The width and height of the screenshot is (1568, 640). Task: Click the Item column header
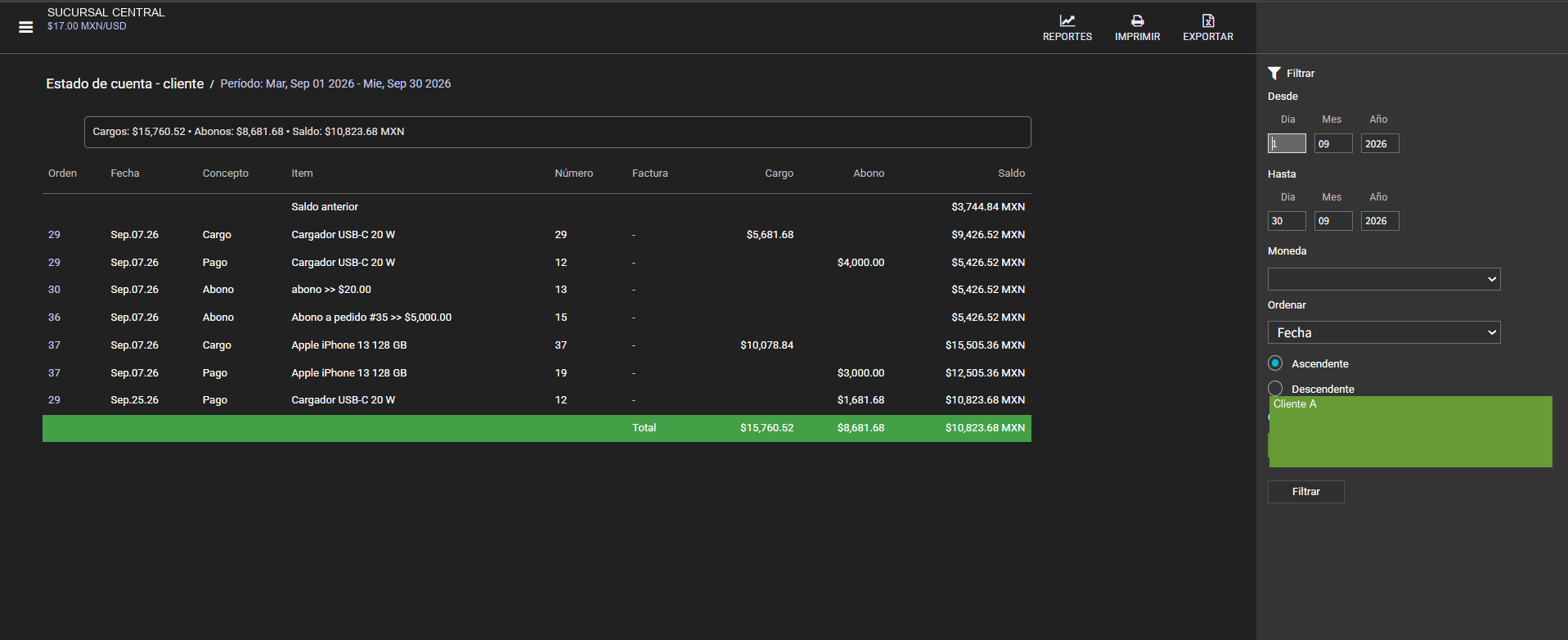pyautogui.click(x=302, y=174)
